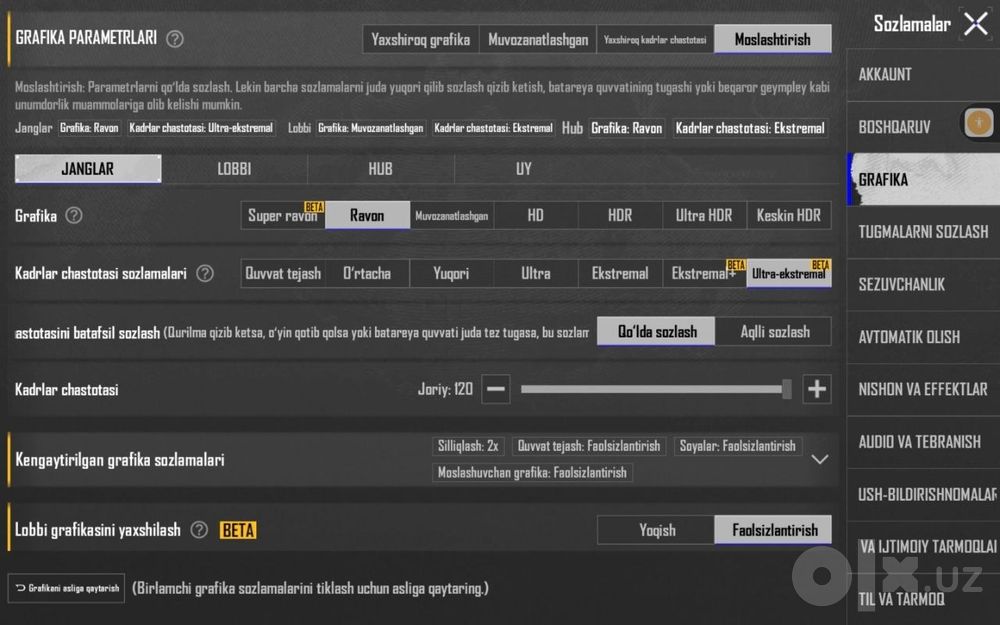Set frame rate to Yuqori
This screenshot has width=1000, height=625.
pos(452,274)
